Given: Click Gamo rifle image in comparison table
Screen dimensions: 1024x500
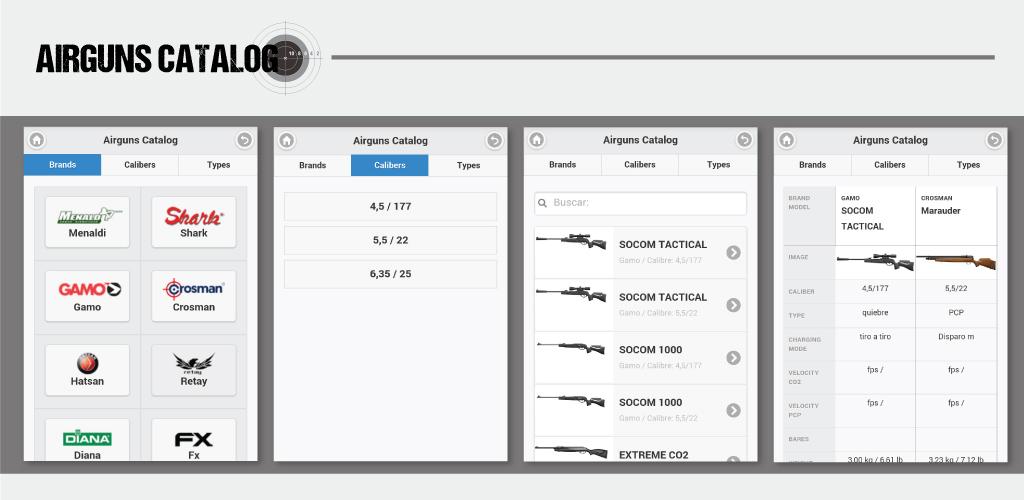Looking at the screenshot, I should (876, 262).
